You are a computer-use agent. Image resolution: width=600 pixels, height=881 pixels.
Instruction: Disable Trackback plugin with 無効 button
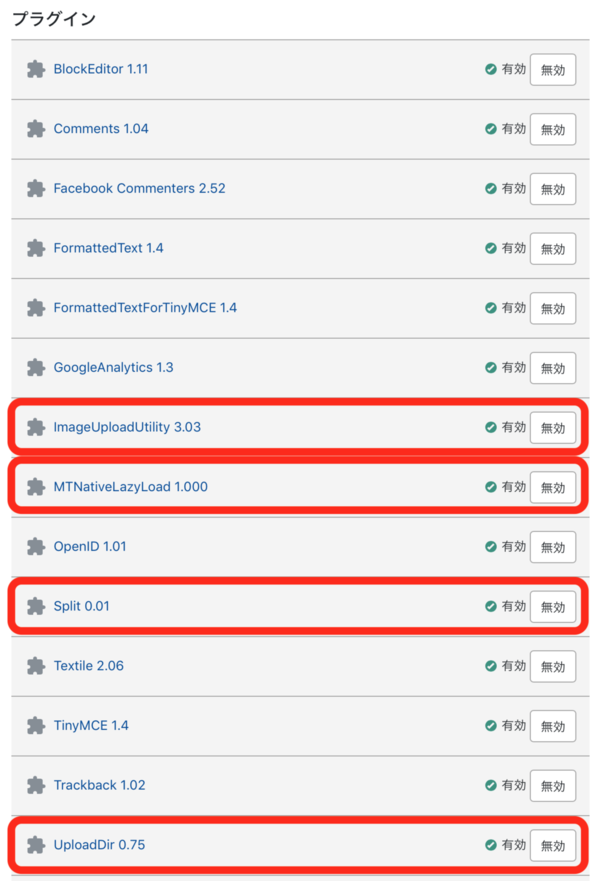tap(553, 785)
